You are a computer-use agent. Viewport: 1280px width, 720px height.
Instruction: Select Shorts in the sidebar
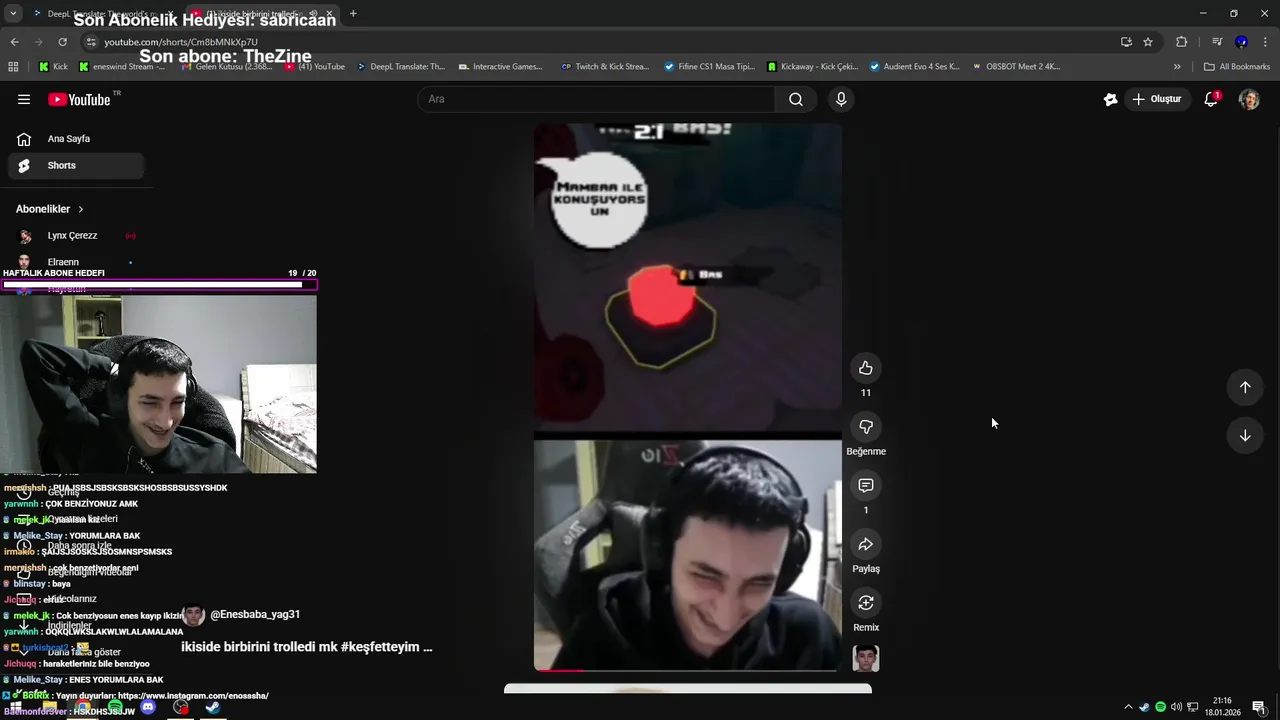(76, 165)
